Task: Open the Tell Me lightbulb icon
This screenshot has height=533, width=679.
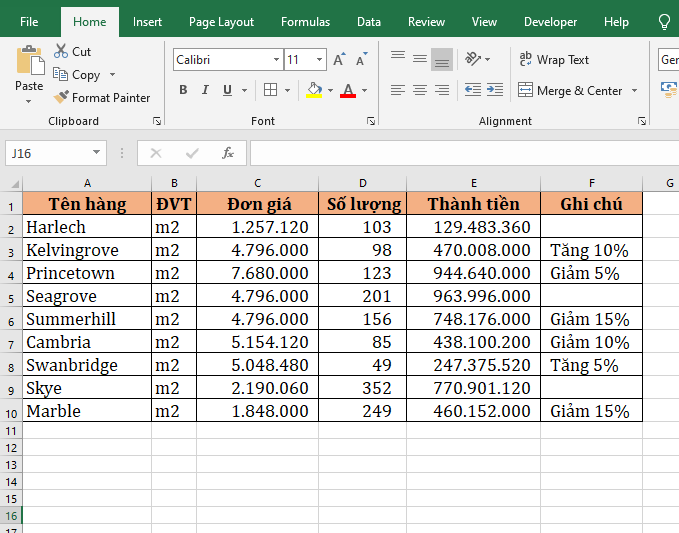Action: pos(664,22)
